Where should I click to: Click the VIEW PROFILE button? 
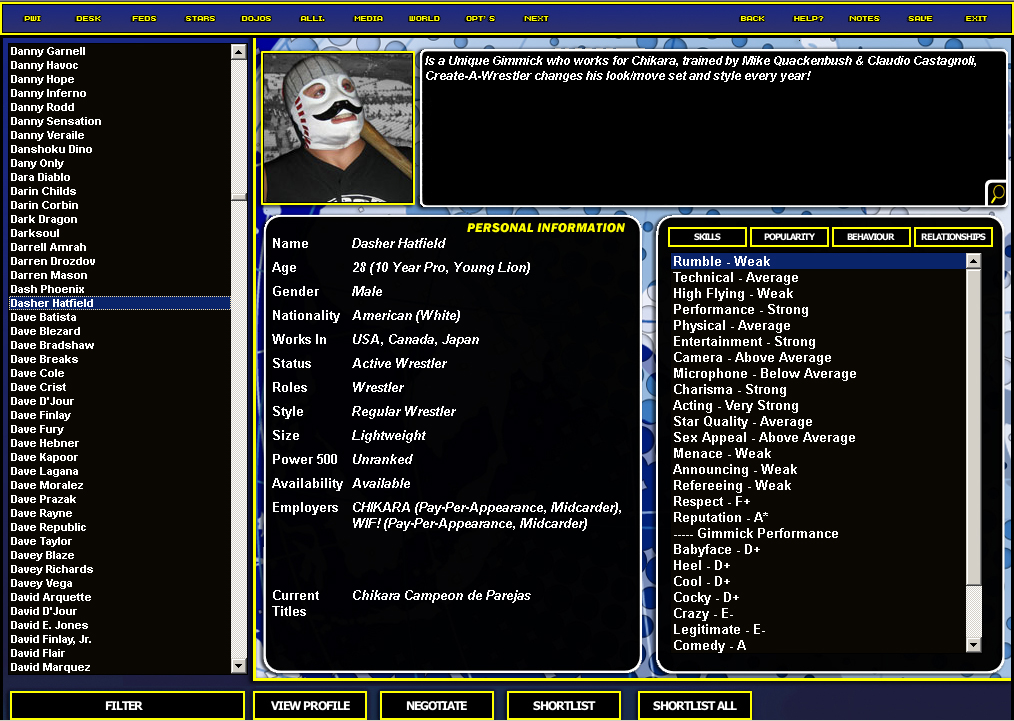[310, 705]
